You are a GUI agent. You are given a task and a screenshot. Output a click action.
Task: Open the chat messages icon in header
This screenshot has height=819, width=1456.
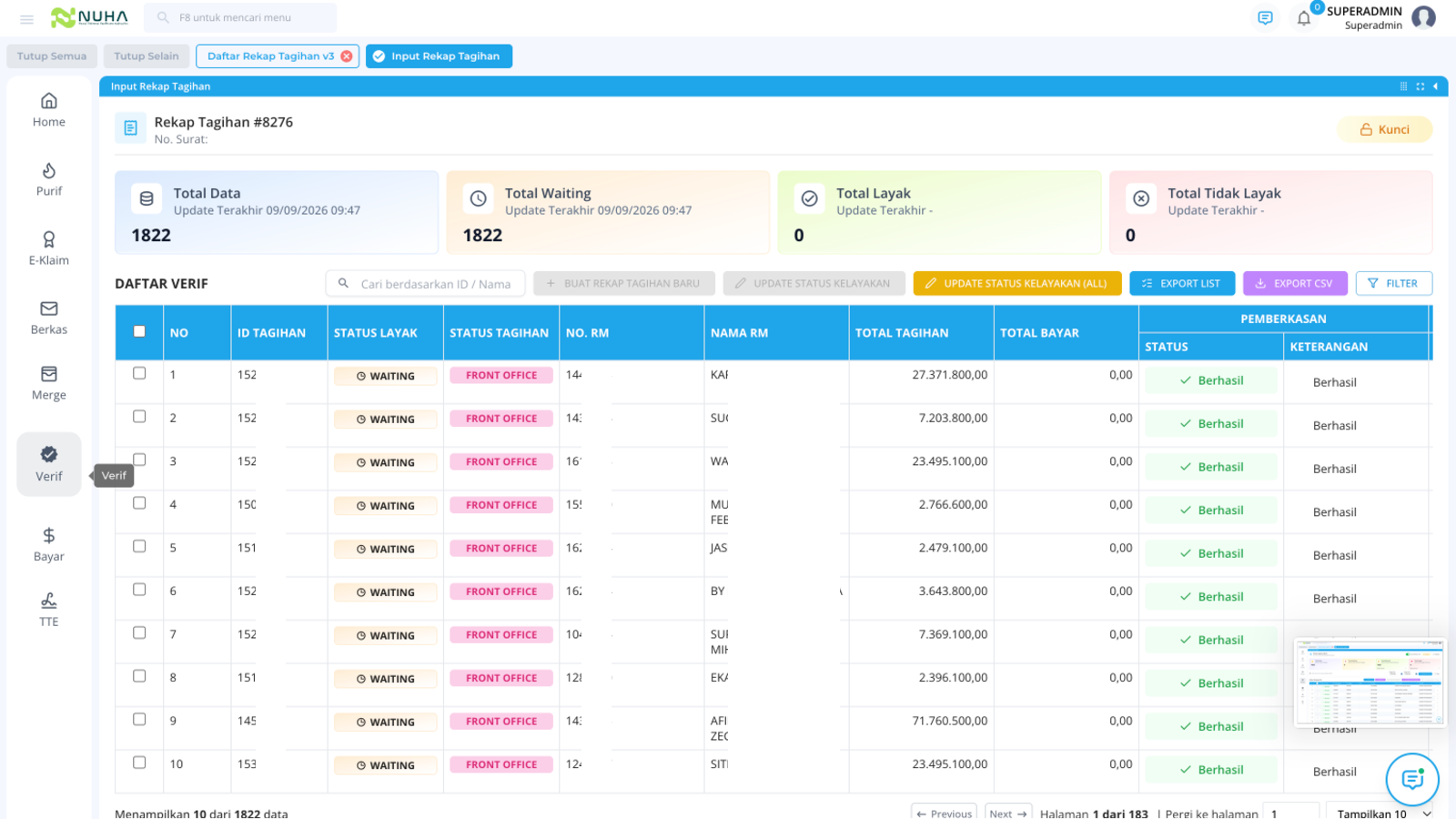tap(1265, 17)
